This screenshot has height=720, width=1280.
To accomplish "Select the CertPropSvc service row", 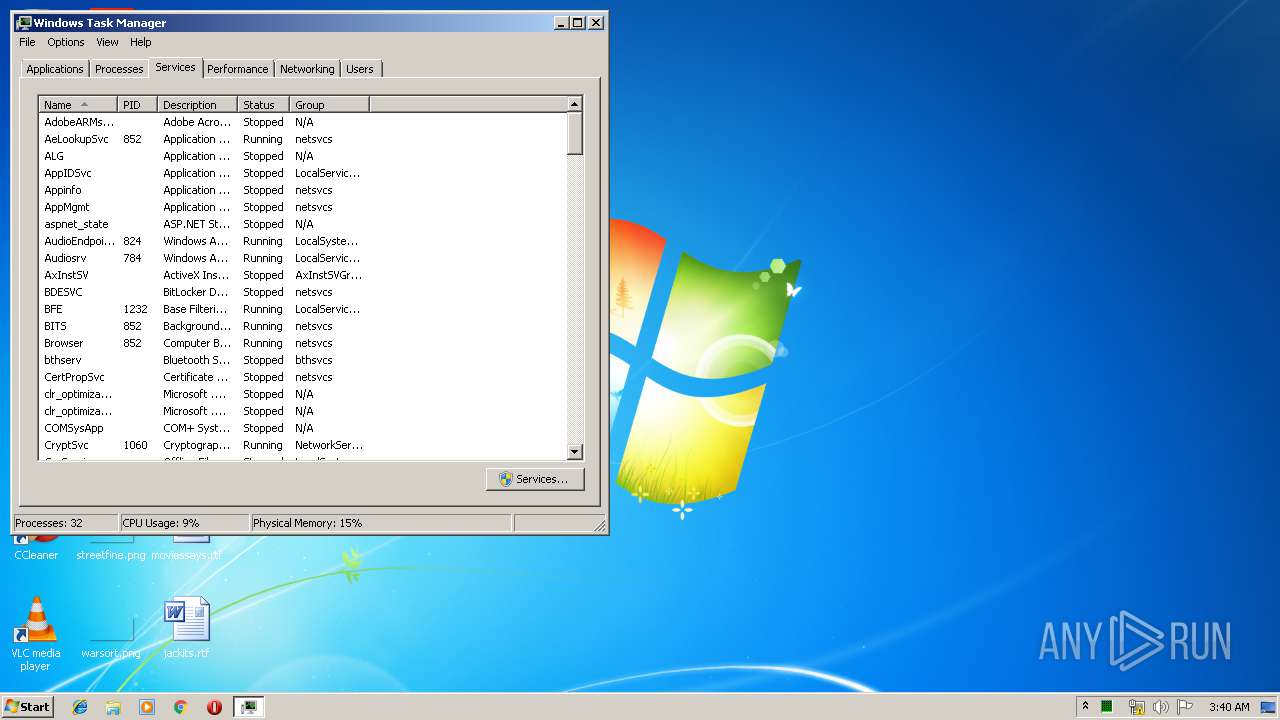I will click(x=302, y=377).
